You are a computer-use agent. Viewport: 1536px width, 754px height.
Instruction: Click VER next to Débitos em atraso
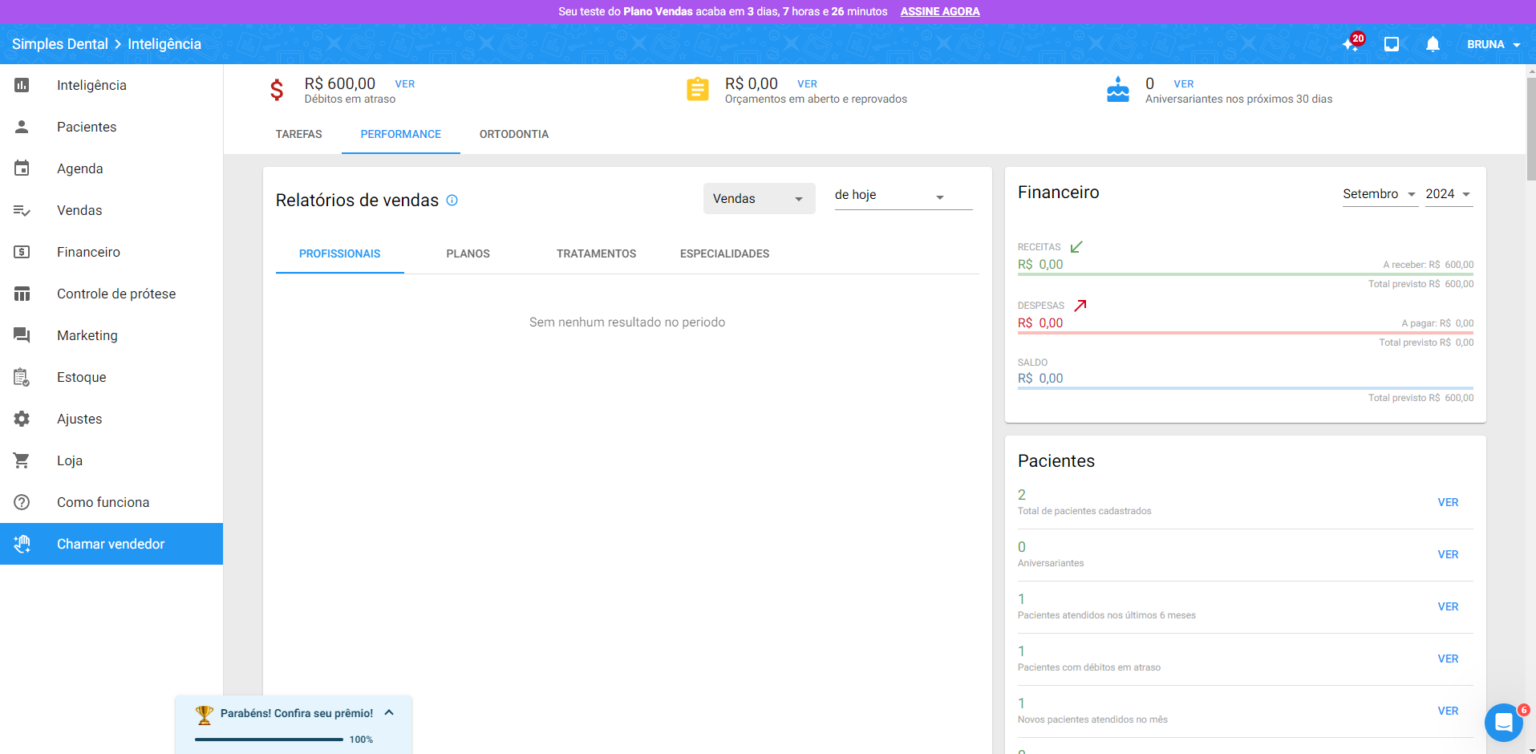404,83
